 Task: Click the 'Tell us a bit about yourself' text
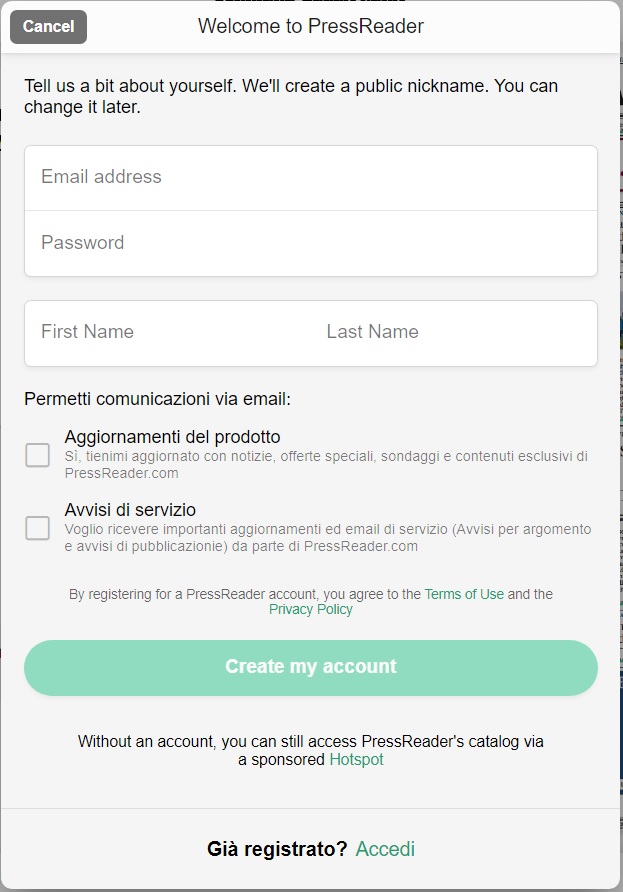tap(290, 95)
